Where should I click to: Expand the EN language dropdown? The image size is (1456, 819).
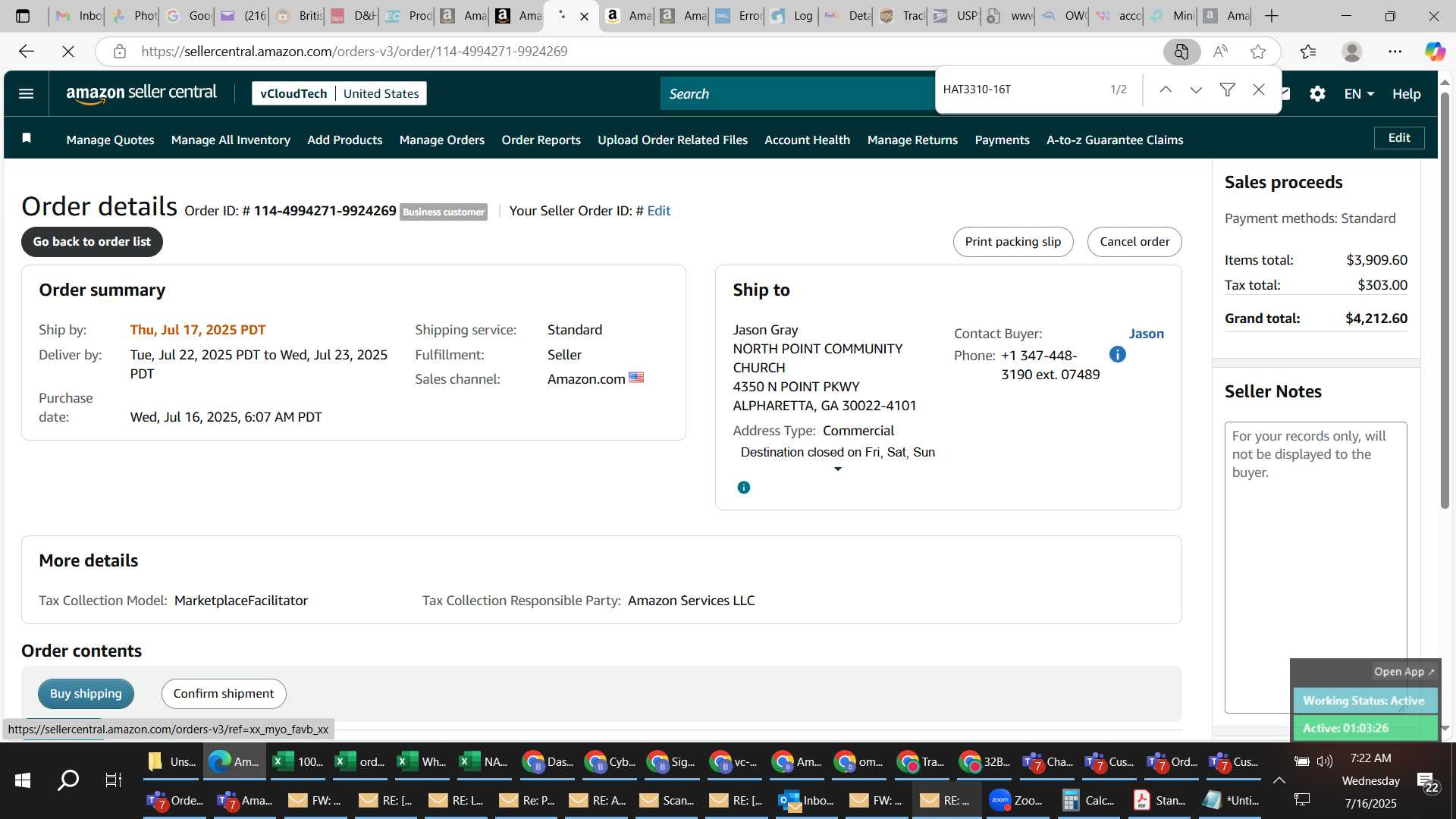pyautogui.click(x=1359, y=94)
